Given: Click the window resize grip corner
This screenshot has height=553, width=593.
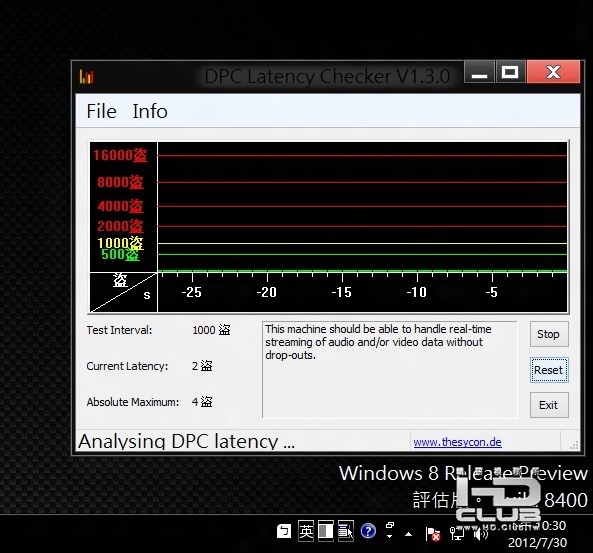Looking at the screenshot, I should coord(574,445).
